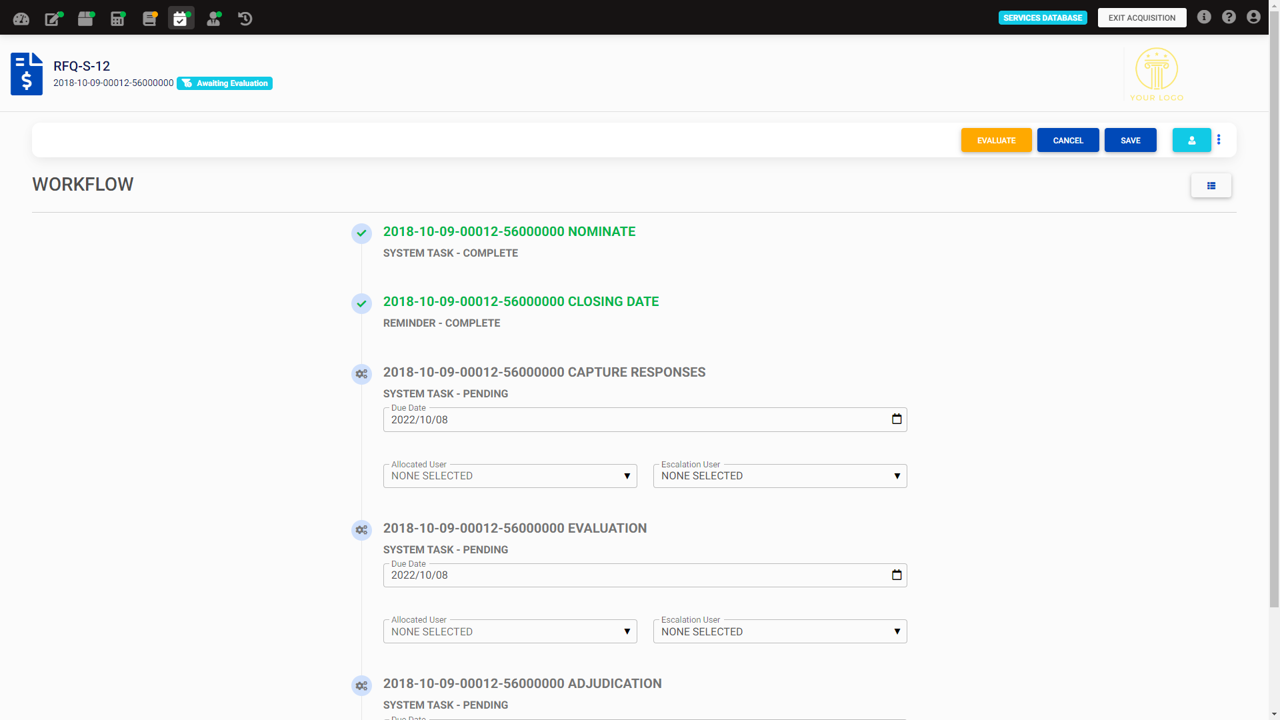Toggle the workflow list view button
Screen dimensions: 1280x720
(1211, 185)
